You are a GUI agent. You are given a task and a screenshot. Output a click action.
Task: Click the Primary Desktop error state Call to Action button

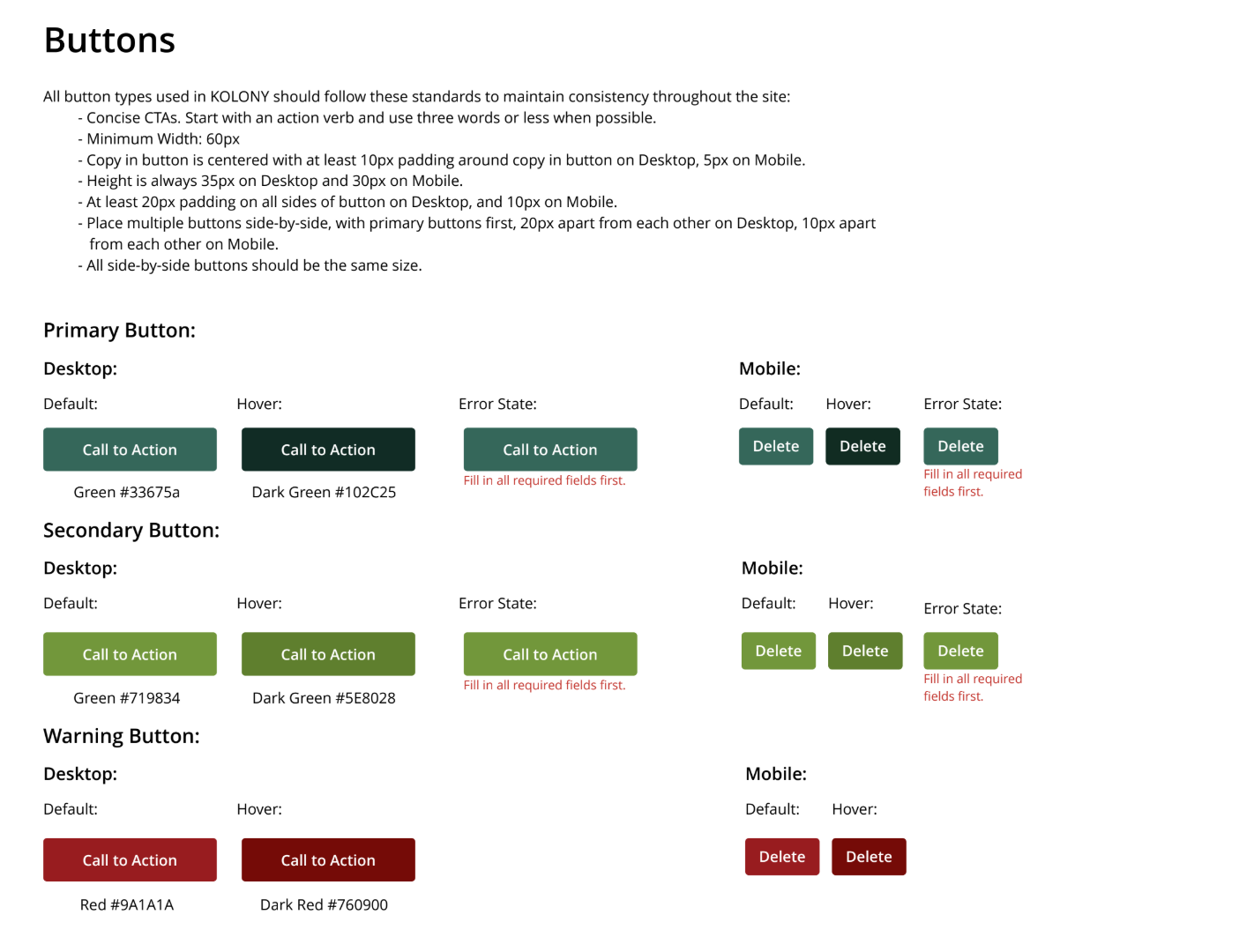550,450
